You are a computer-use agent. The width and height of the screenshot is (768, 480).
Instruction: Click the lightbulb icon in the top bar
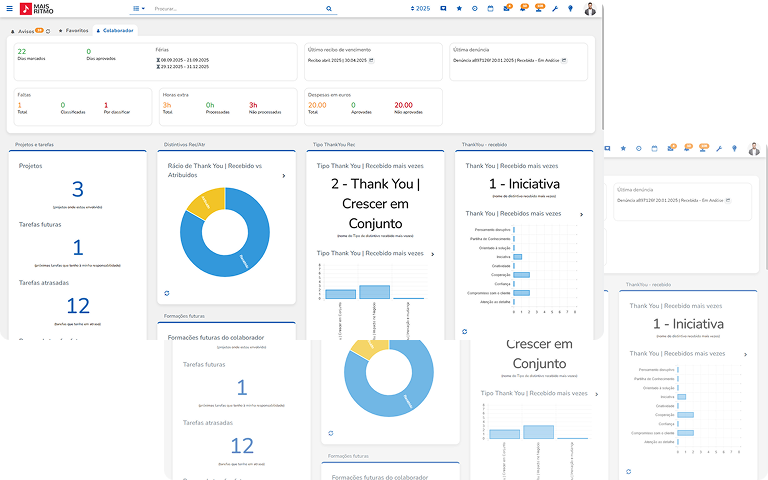pyautogui.click(x=570, y=8)
